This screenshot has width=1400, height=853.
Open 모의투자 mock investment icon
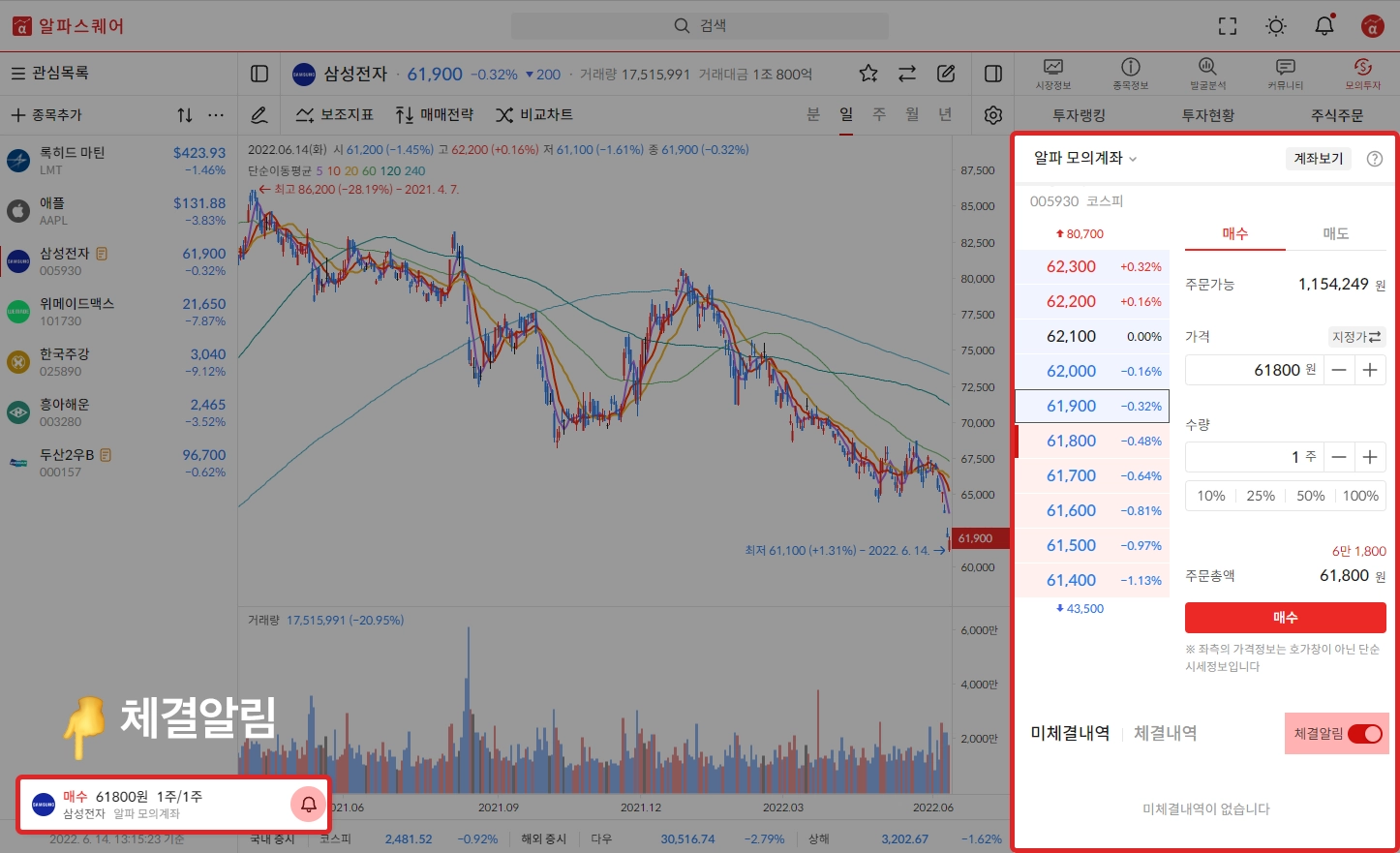pyautogui.click(x=1363, y=74)
